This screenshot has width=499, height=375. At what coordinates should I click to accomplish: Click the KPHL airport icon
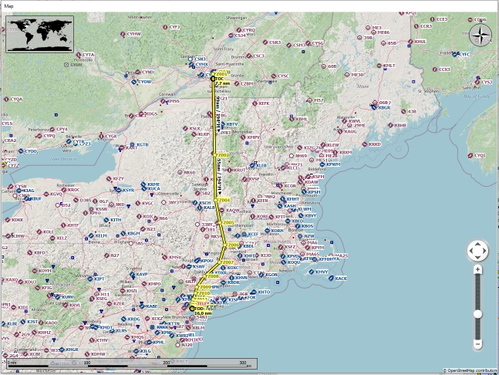(149, 342)
